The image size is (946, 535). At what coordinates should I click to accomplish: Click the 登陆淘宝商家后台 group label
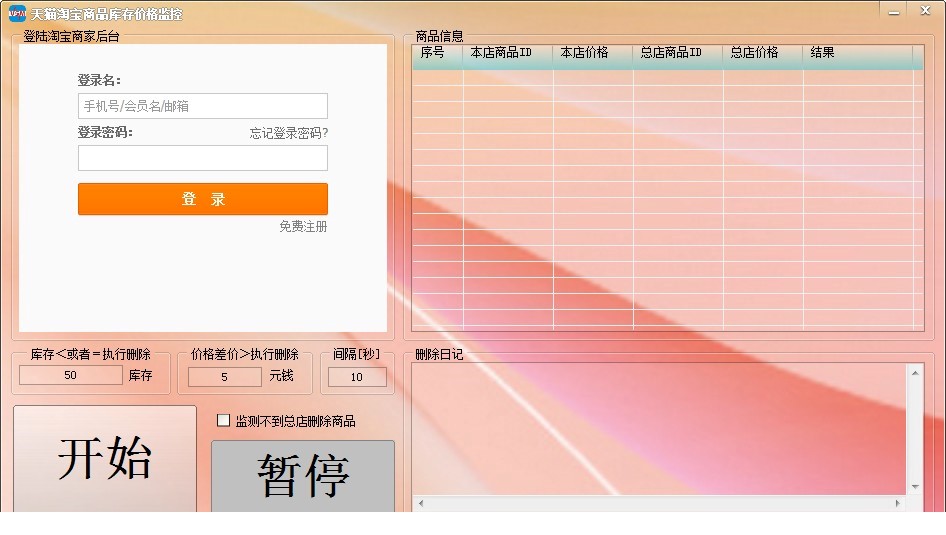(x=71, y=36)
